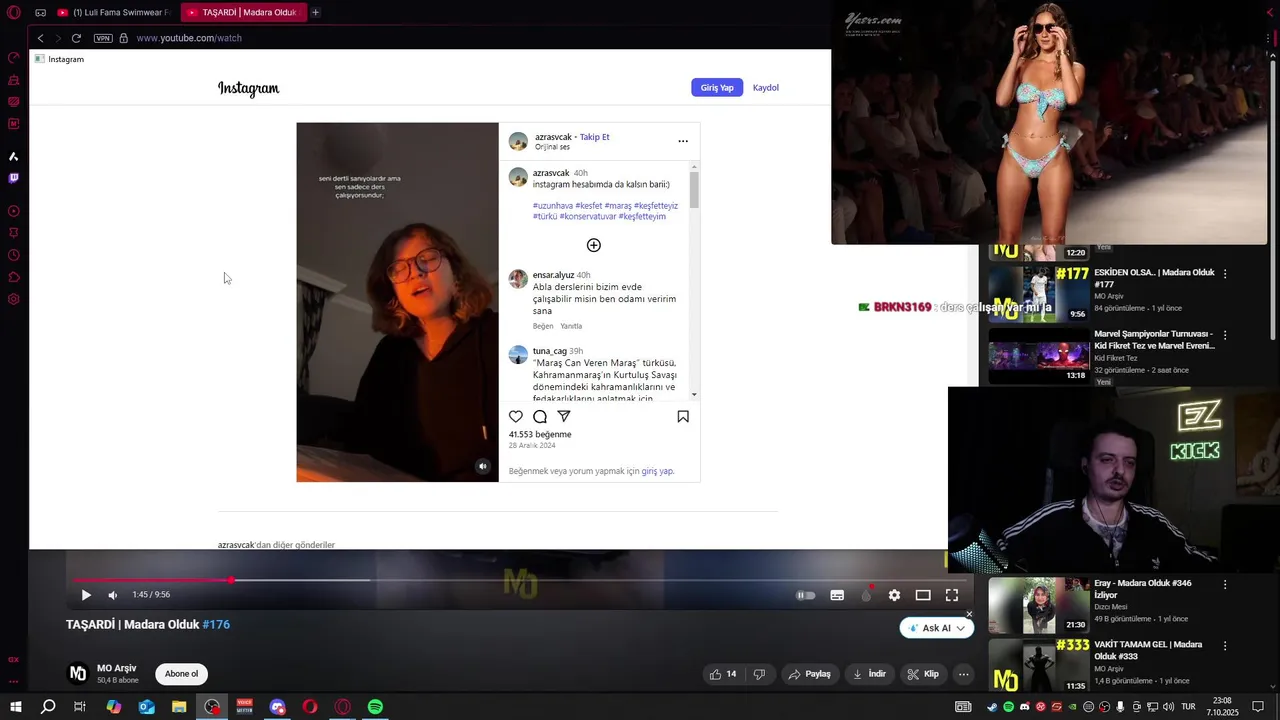Viewport: 1280px width, 720px height.
Task: Open a new tab with plus
Action: click(315, 13)
